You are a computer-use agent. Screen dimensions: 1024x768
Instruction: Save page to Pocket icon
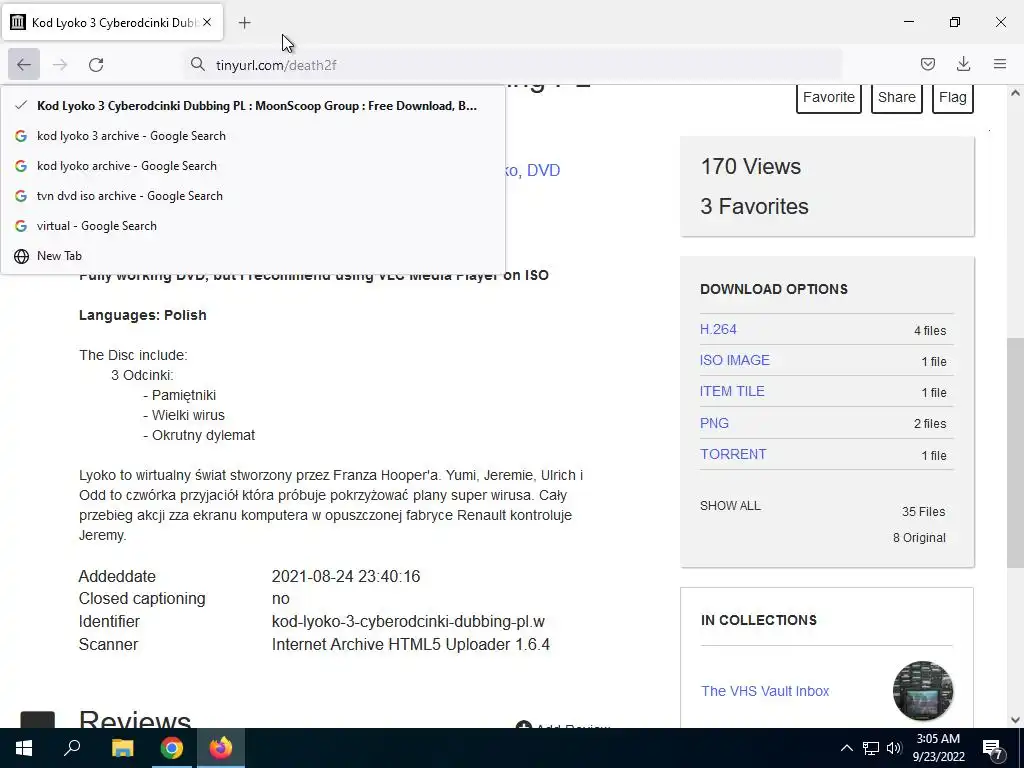click(927, 64)
